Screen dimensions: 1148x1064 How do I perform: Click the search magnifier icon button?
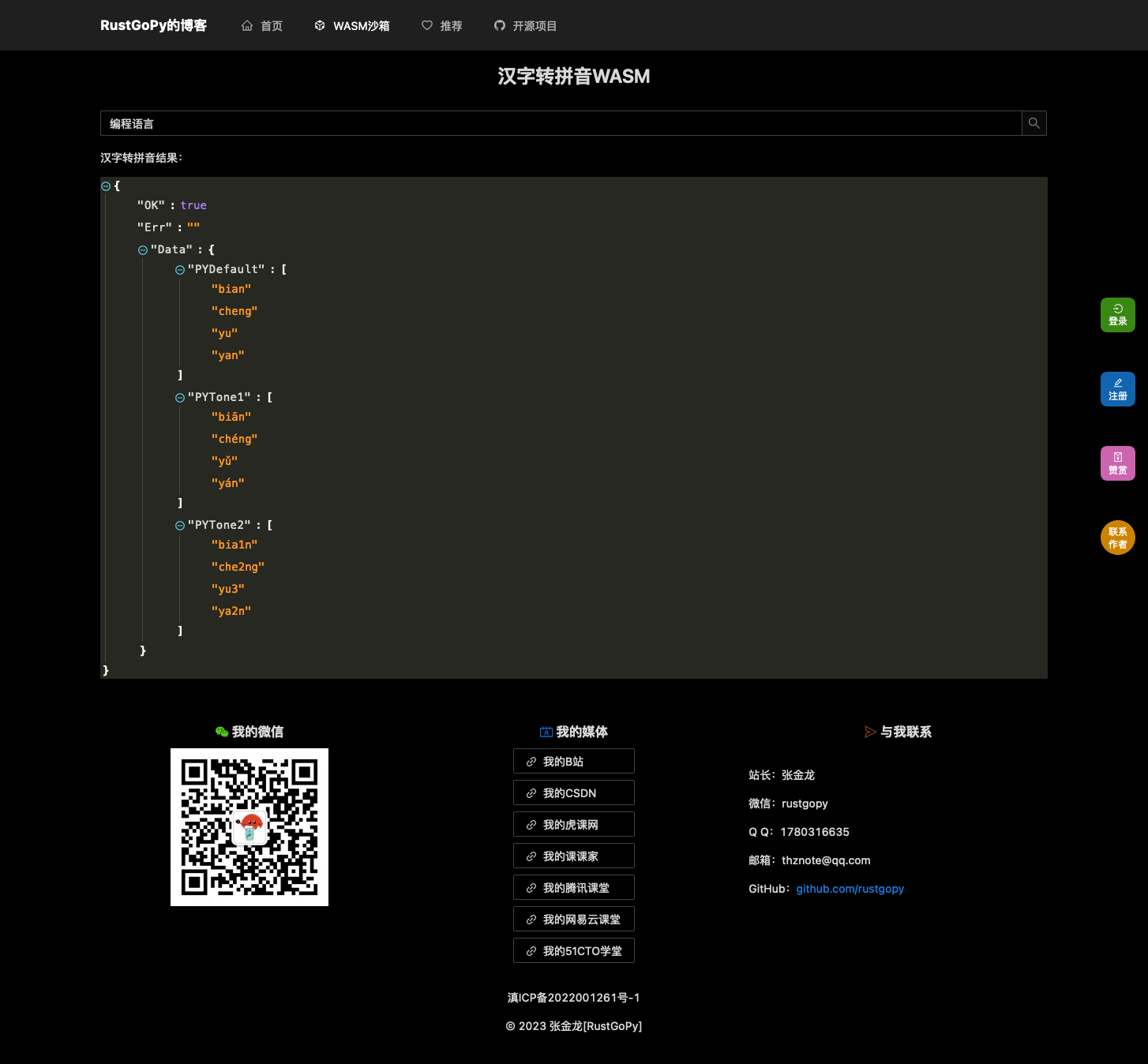pyautogui.click(x=1034, y=123)
